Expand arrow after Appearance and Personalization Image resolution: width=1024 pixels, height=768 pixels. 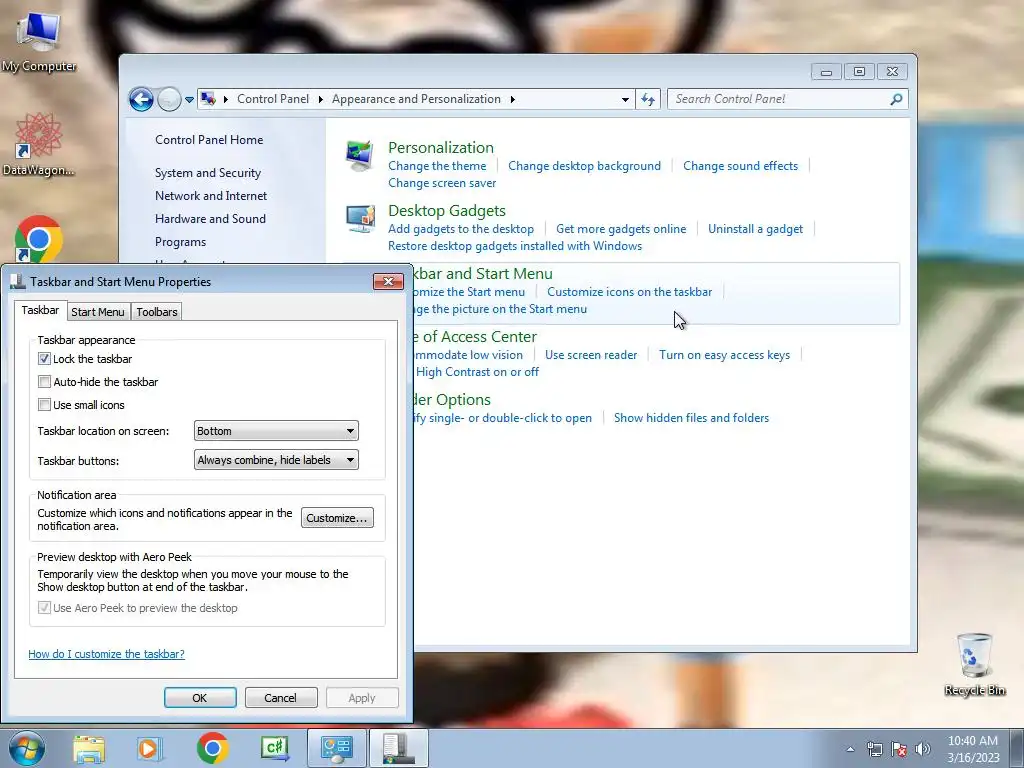513,99
